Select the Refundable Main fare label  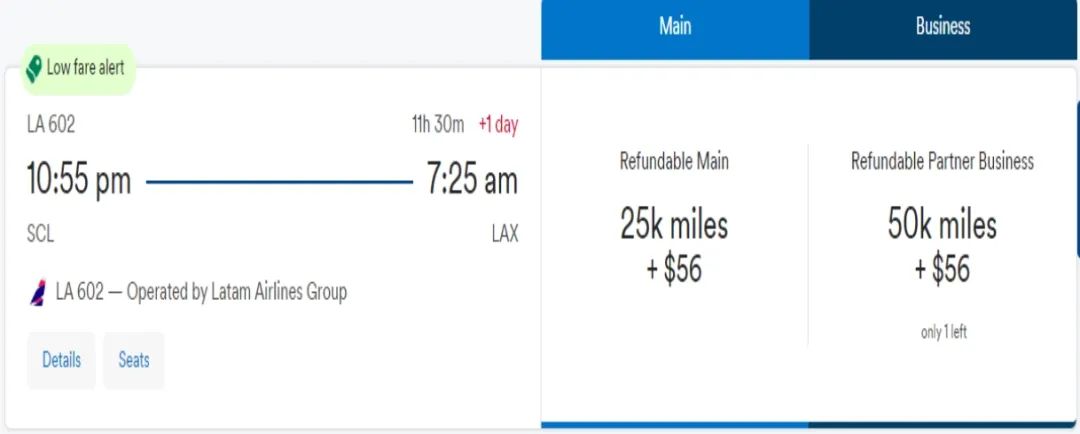[x=674, y=161]
